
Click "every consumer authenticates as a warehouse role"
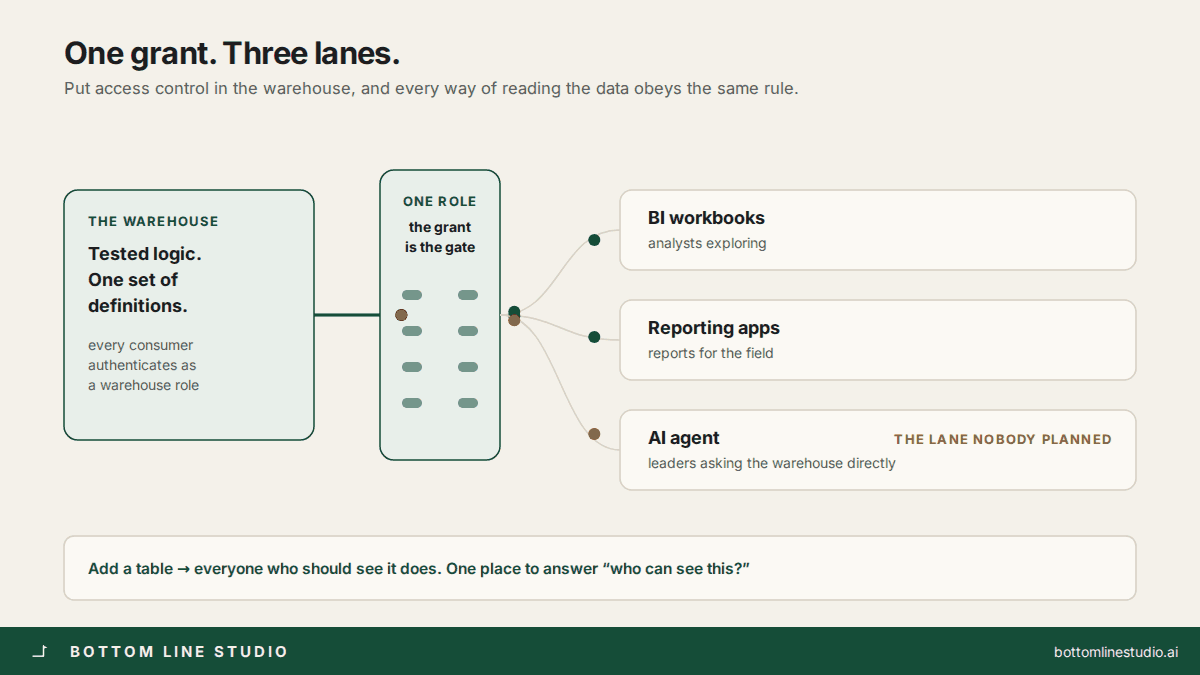143,365
